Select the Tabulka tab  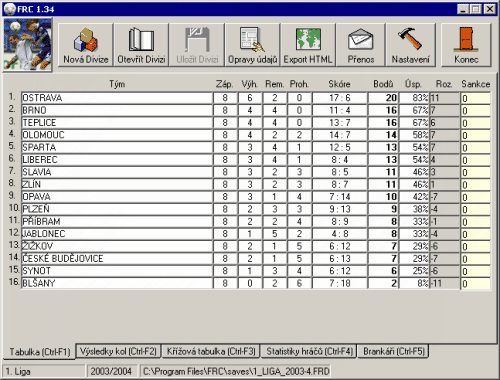(x=40, y=352)
